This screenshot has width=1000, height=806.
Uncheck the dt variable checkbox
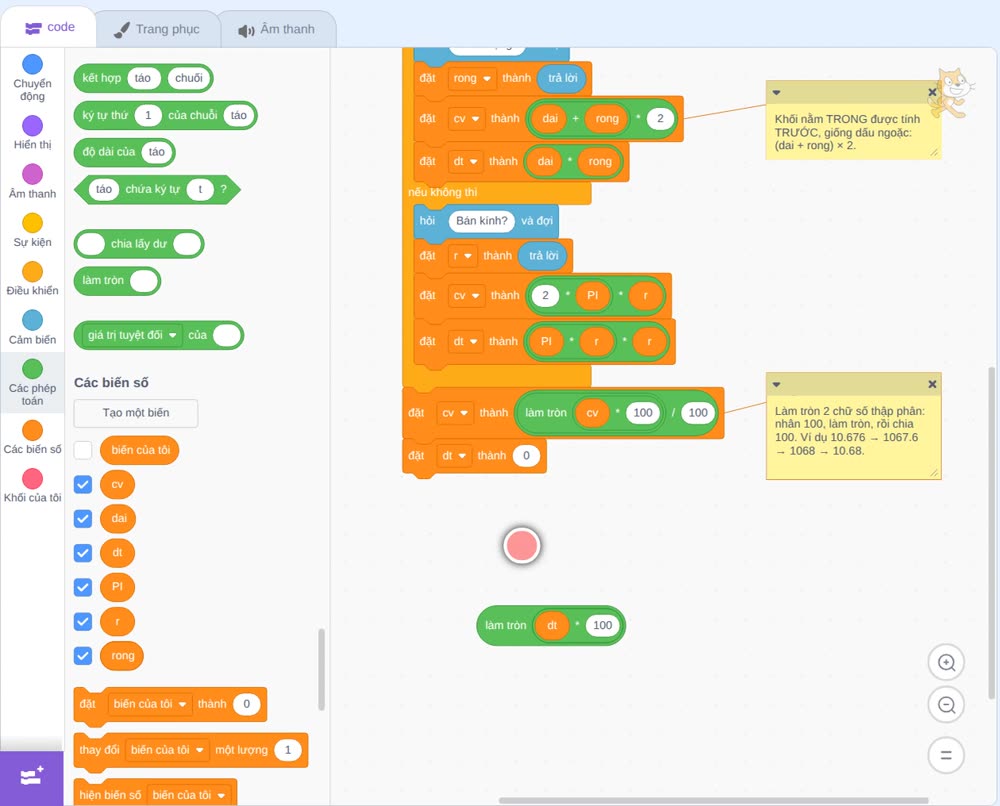click(83, 553)
